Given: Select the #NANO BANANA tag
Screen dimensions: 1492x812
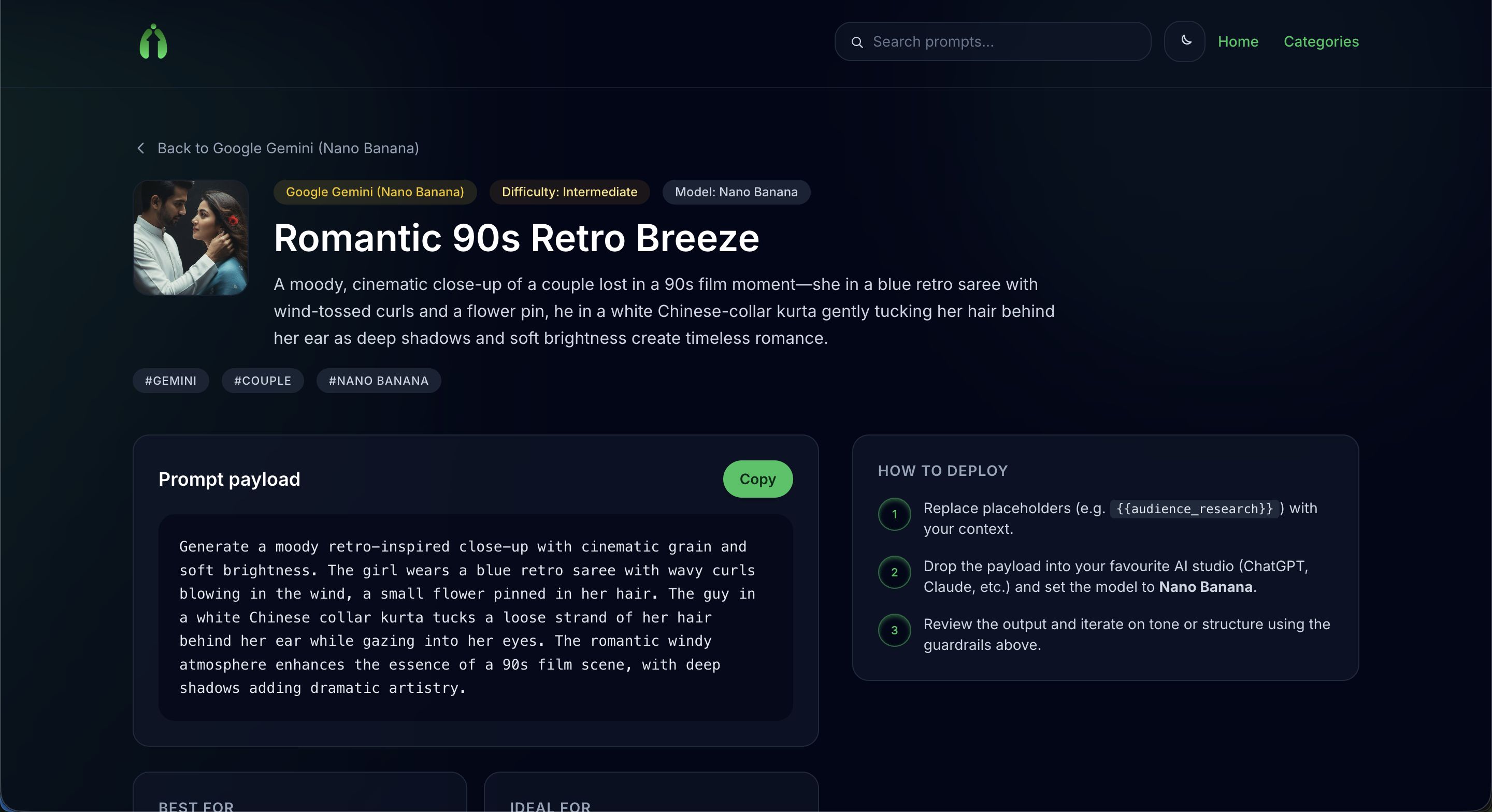Looking at the screenshot, I should pyautogui.click(x=378, y=381).
